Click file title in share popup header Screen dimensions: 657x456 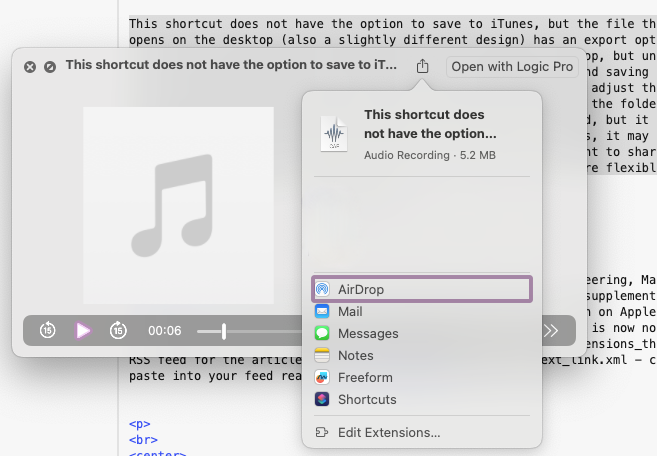430,124
